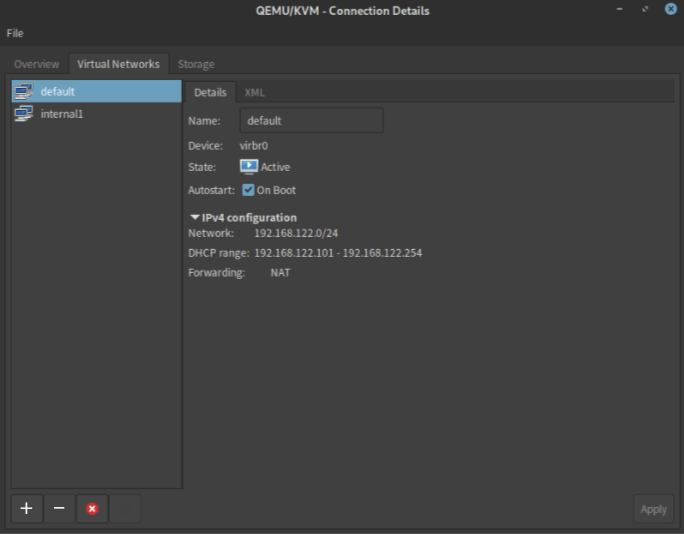
Task: Open the File menu
Action: click(15, 33)
